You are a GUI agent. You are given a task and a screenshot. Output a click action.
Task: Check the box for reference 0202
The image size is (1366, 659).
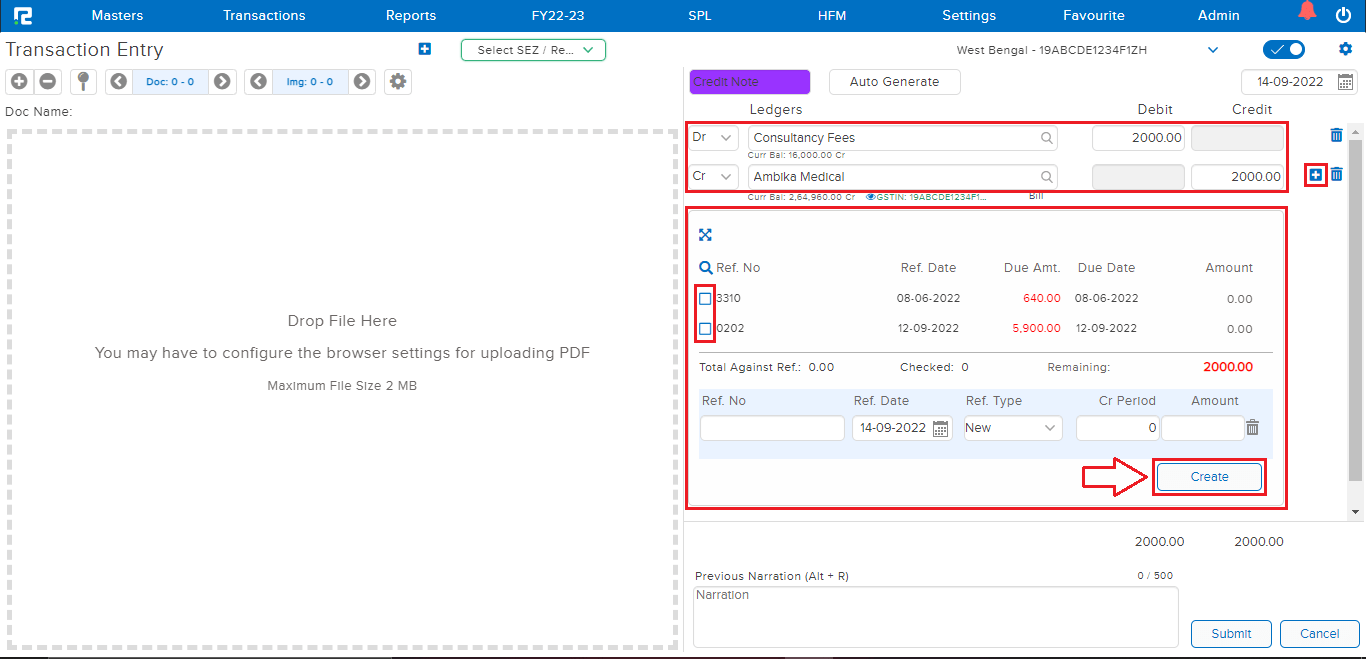705,328
